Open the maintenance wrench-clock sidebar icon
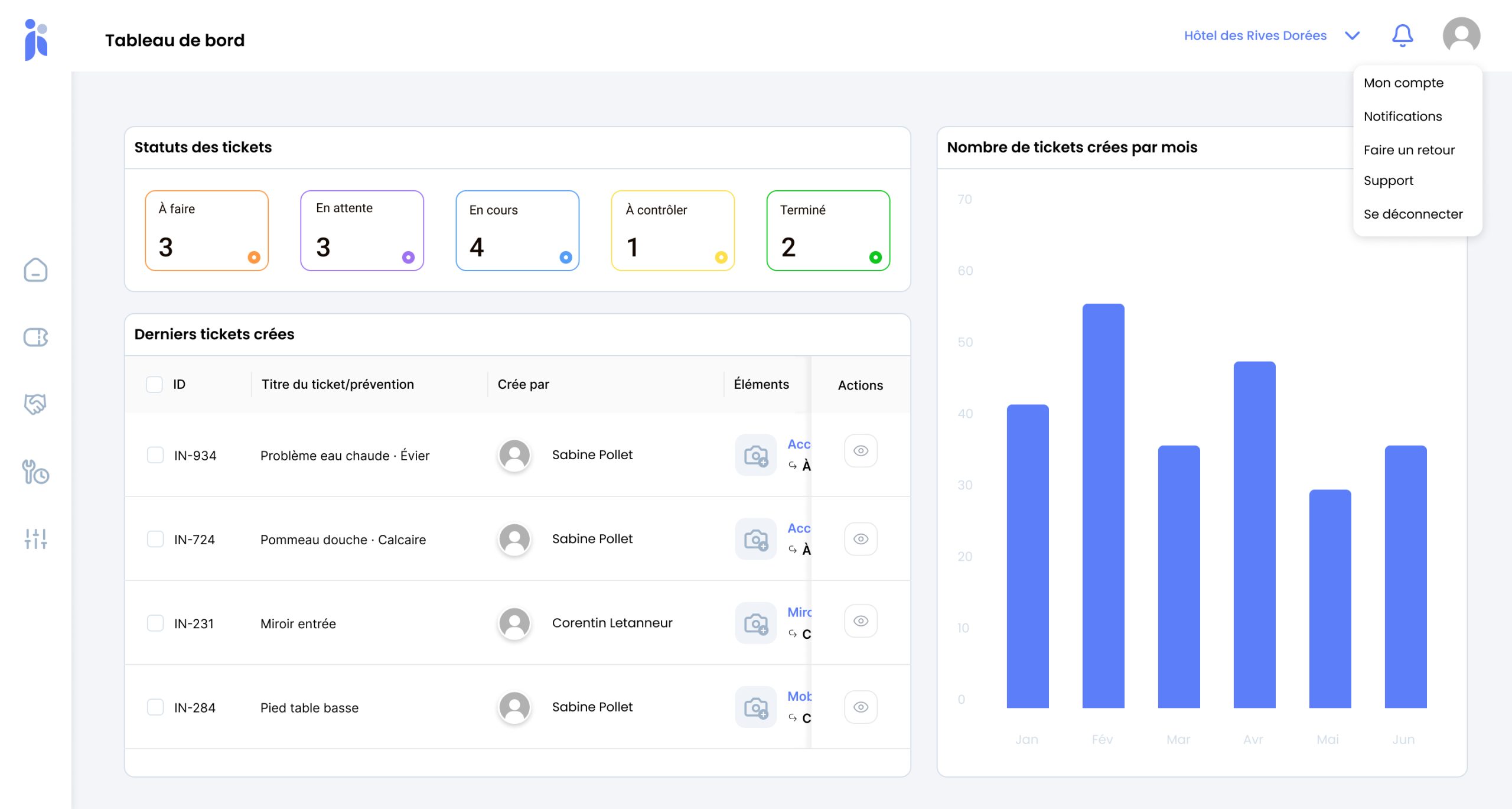The height and width of the screenshot is (809, 1512). [35, 472]
